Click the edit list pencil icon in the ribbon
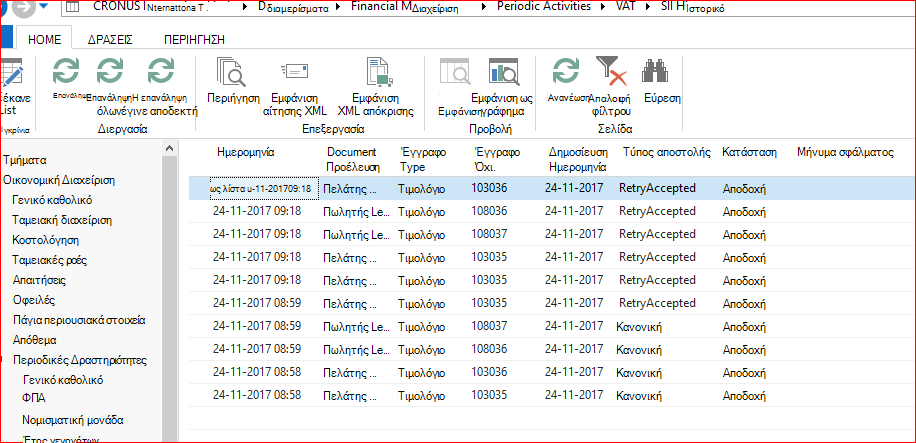Screen dimensions: 916x443 click(12, 72)
